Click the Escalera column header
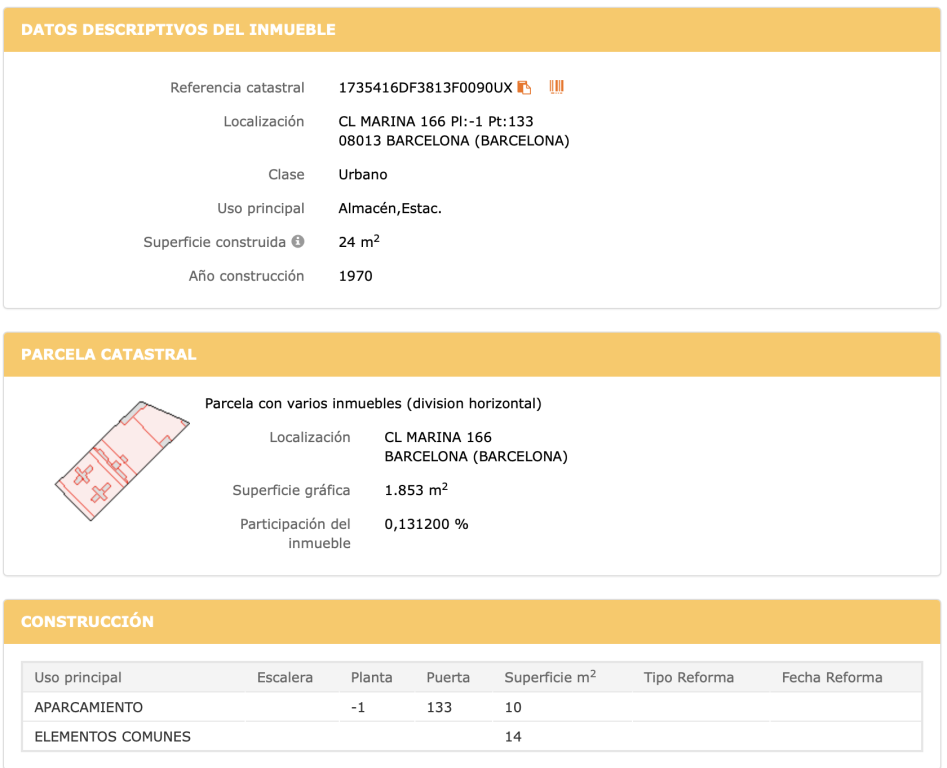Image resolution: width=947 pixels, height=768 pixels. click(x=285, y=677)
